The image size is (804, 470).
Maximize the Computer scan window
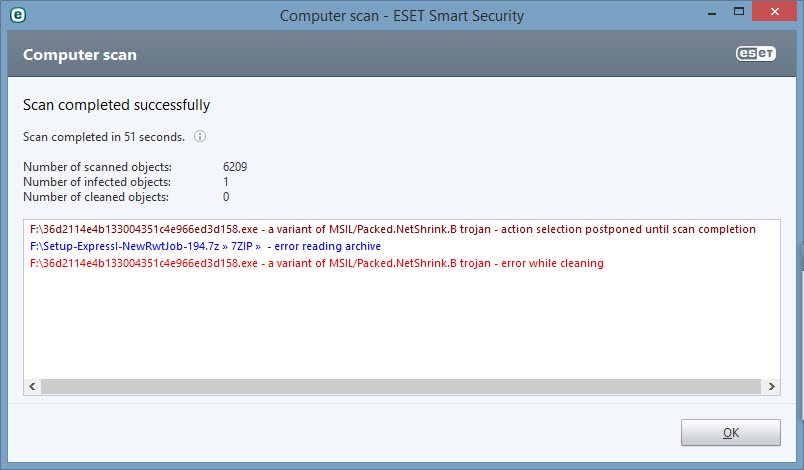click(x=738, y=12)
